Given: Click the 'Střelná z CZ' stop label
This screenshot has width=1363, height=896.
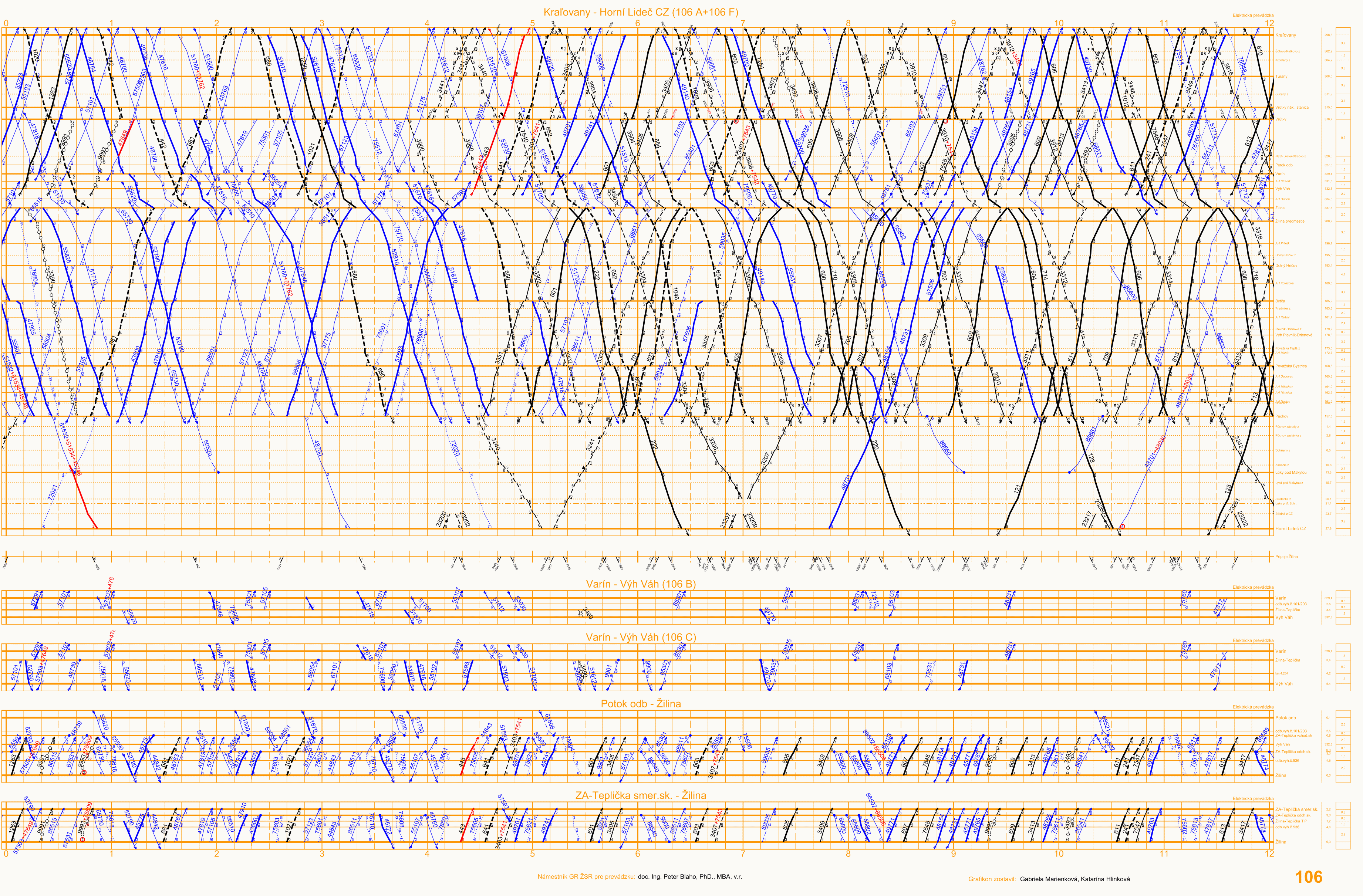Looking at the screenshot, I should [1283, 514].
